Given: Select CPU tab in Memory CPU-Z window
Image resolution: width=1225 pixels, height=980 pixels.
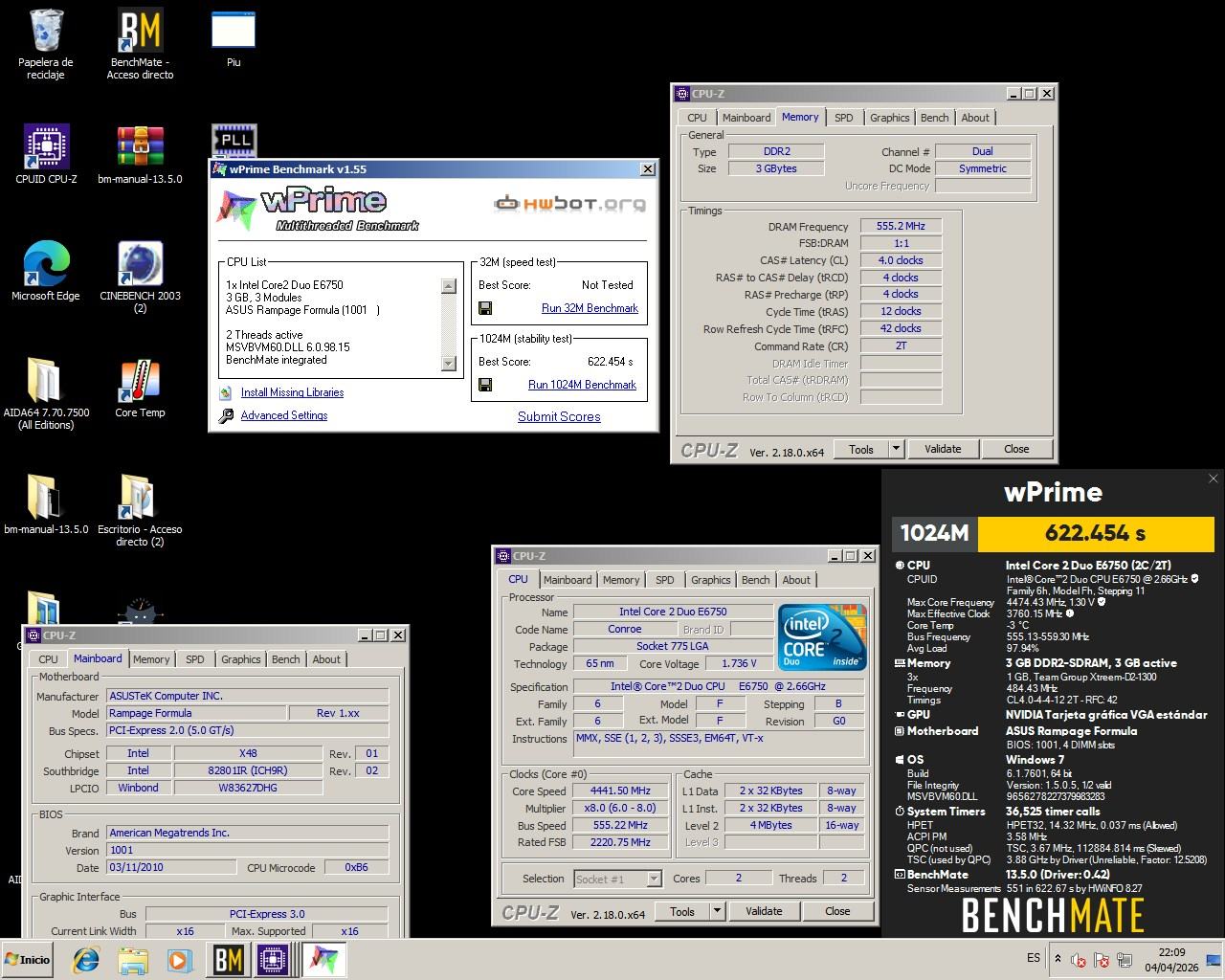Looking at the screenshot, I should 697,118.
